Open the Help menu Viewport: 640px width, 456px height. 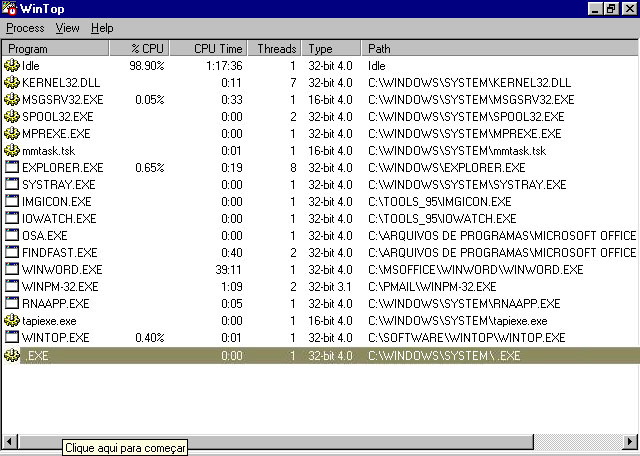(102, 28)
